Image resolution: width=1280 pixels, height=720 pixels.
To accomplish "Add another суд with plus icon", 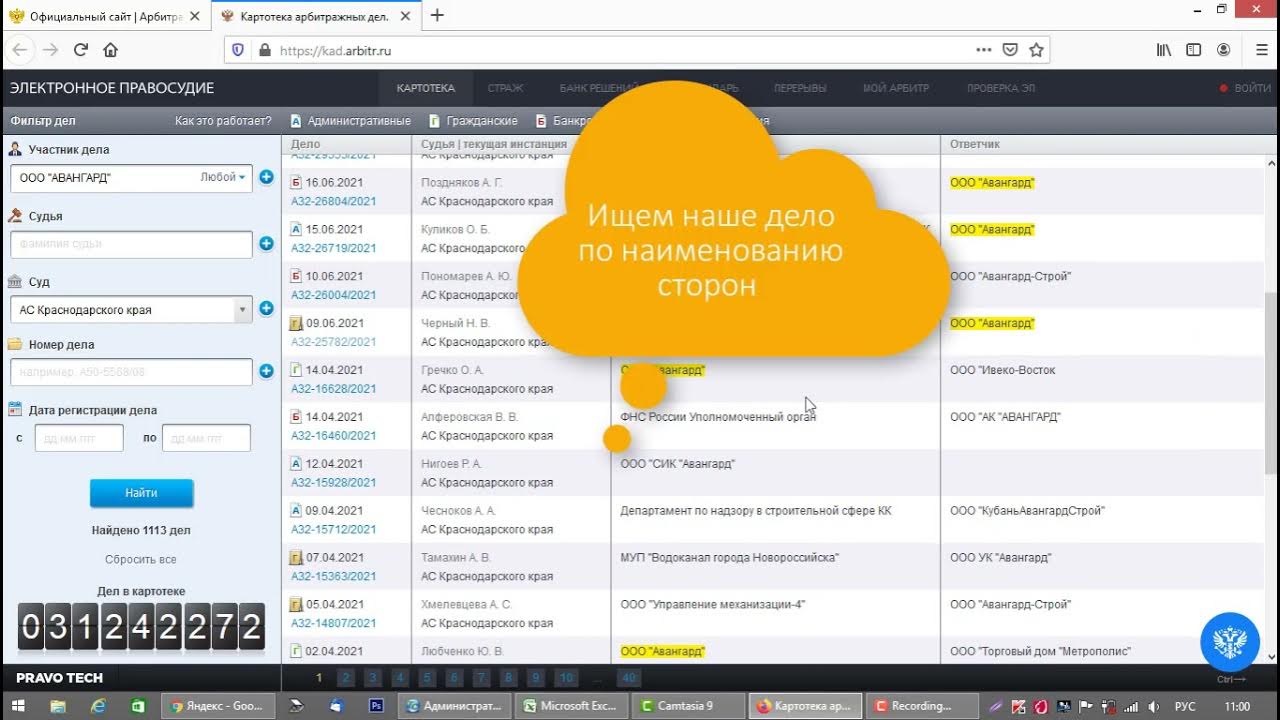I will coord(266,308).
